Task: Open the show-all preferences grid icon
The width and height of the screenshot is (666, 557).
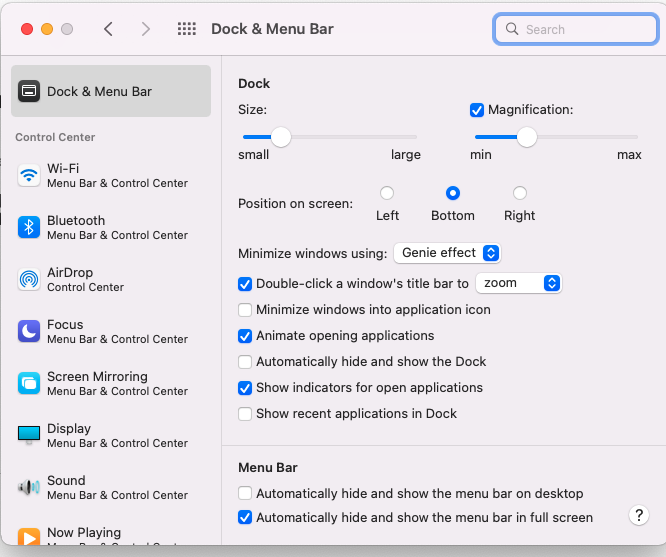Action: (x=186, y=29)
